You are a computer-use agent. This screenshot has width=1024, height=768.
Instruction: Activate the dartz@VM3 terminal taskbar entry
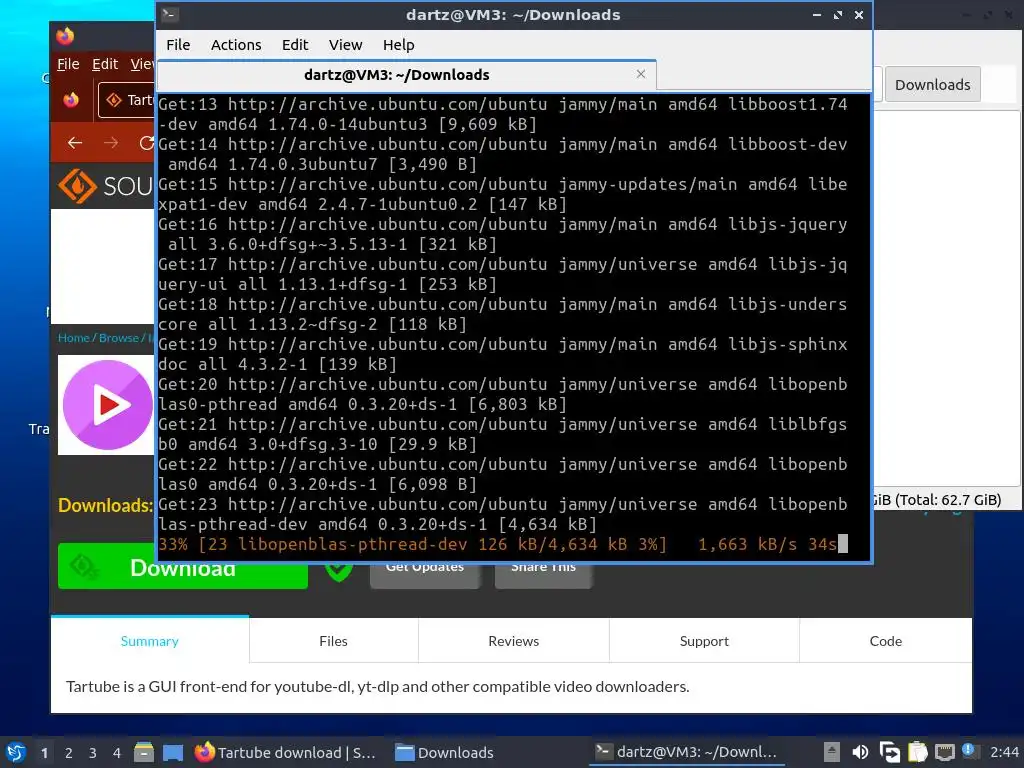coord(687,752)
